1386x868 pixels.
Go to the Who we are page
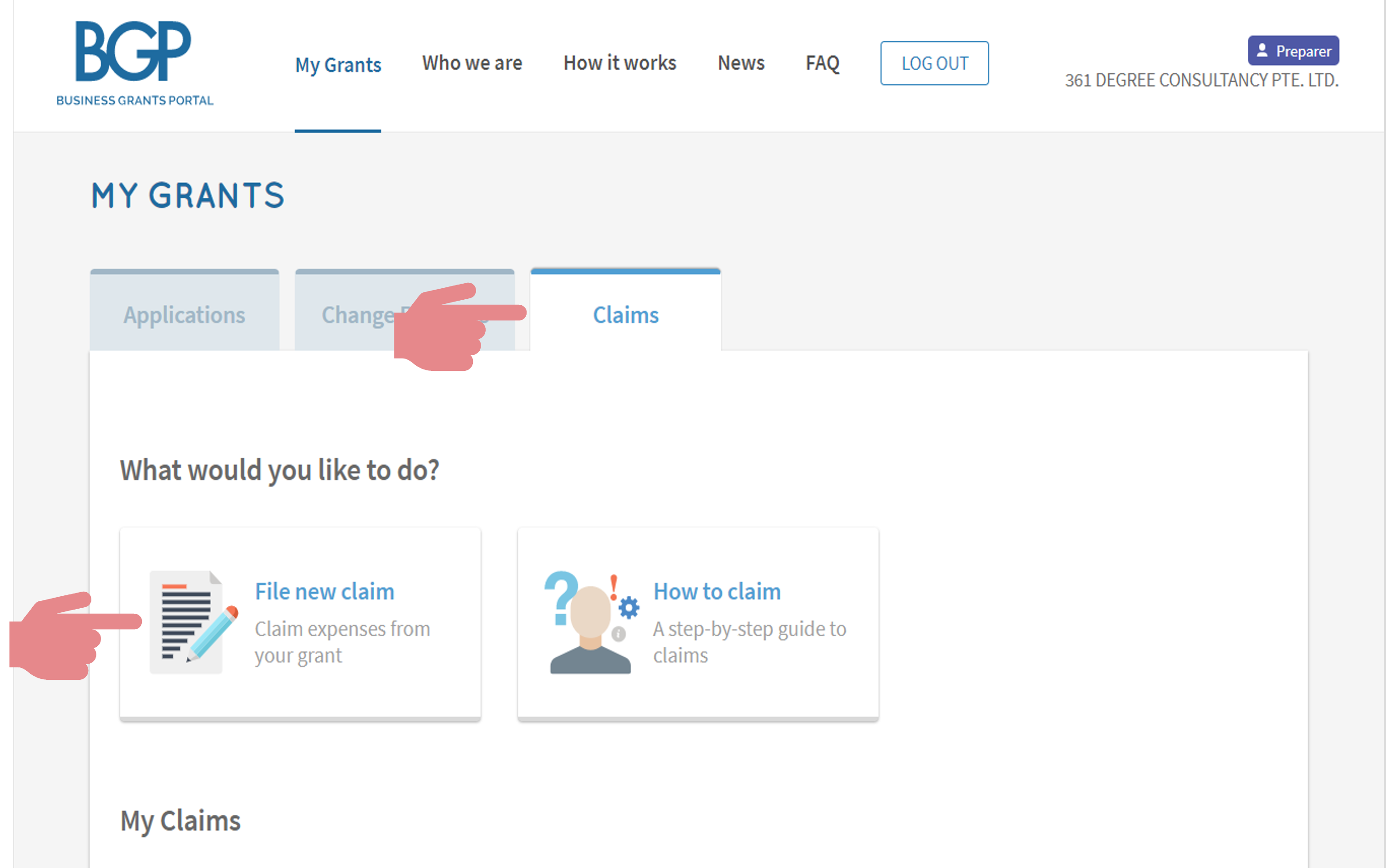(x=472, y=62)
